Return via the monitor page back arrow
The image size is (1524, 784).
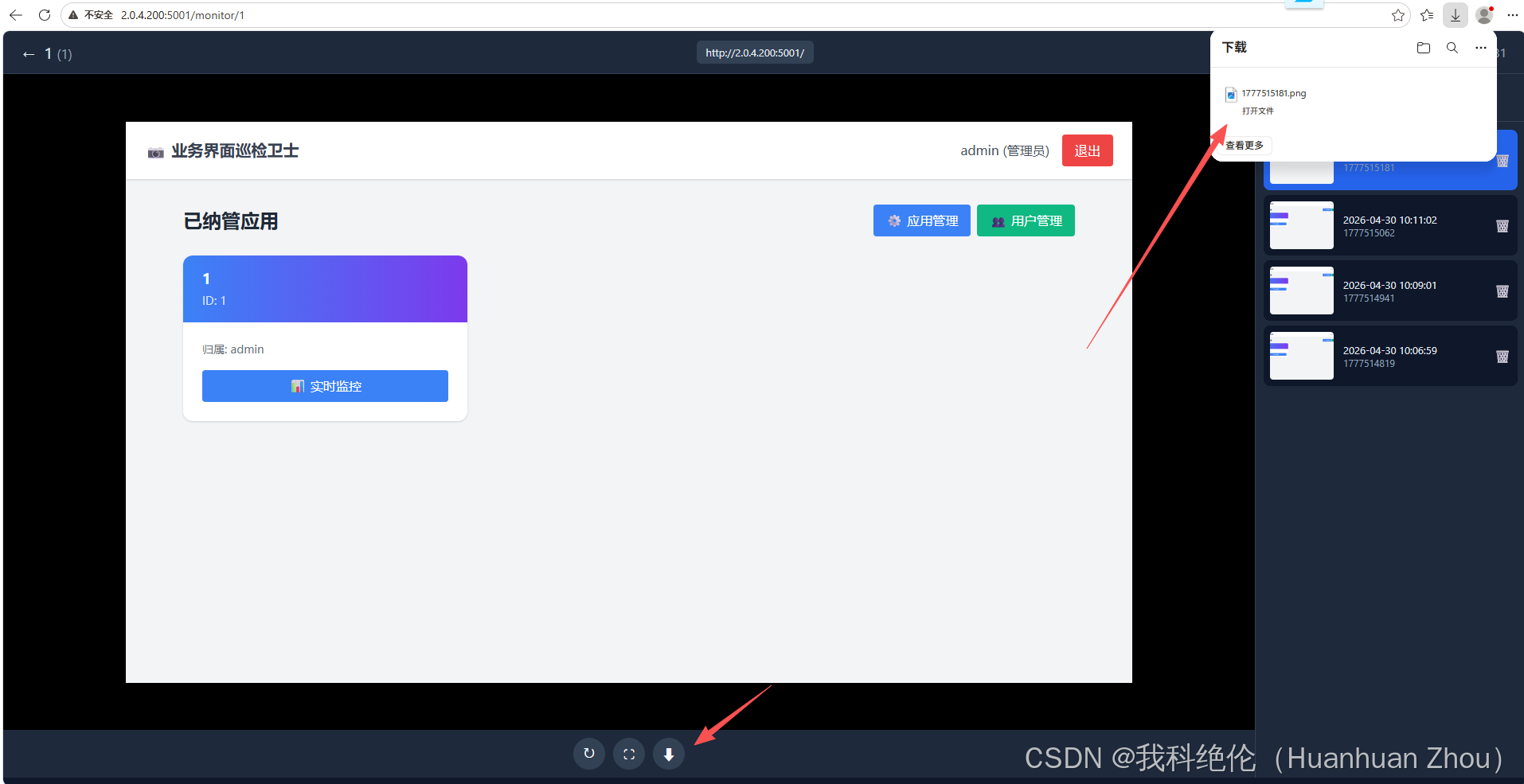29,54
